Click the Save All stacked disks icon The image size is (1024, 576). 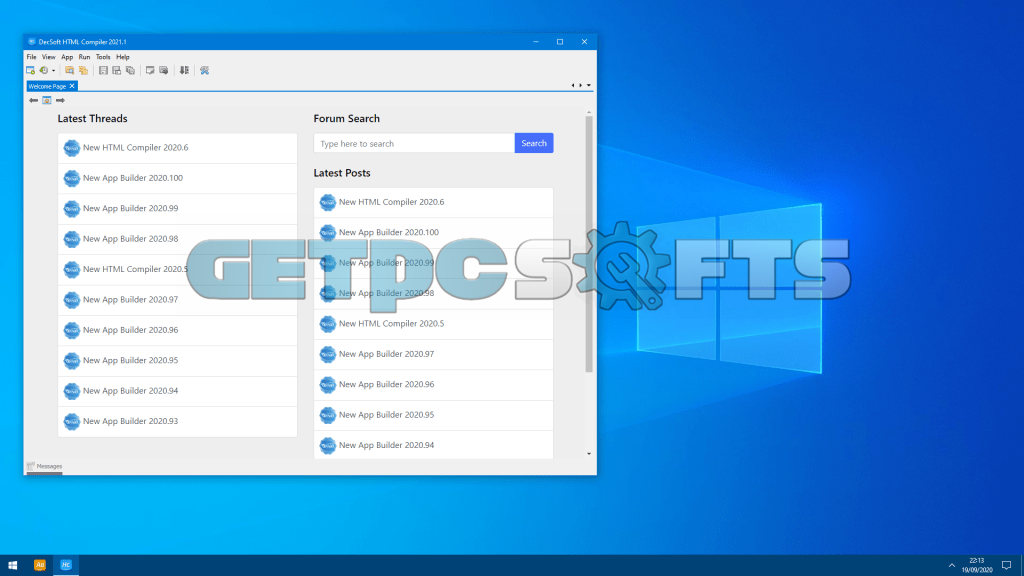[130, 71]
